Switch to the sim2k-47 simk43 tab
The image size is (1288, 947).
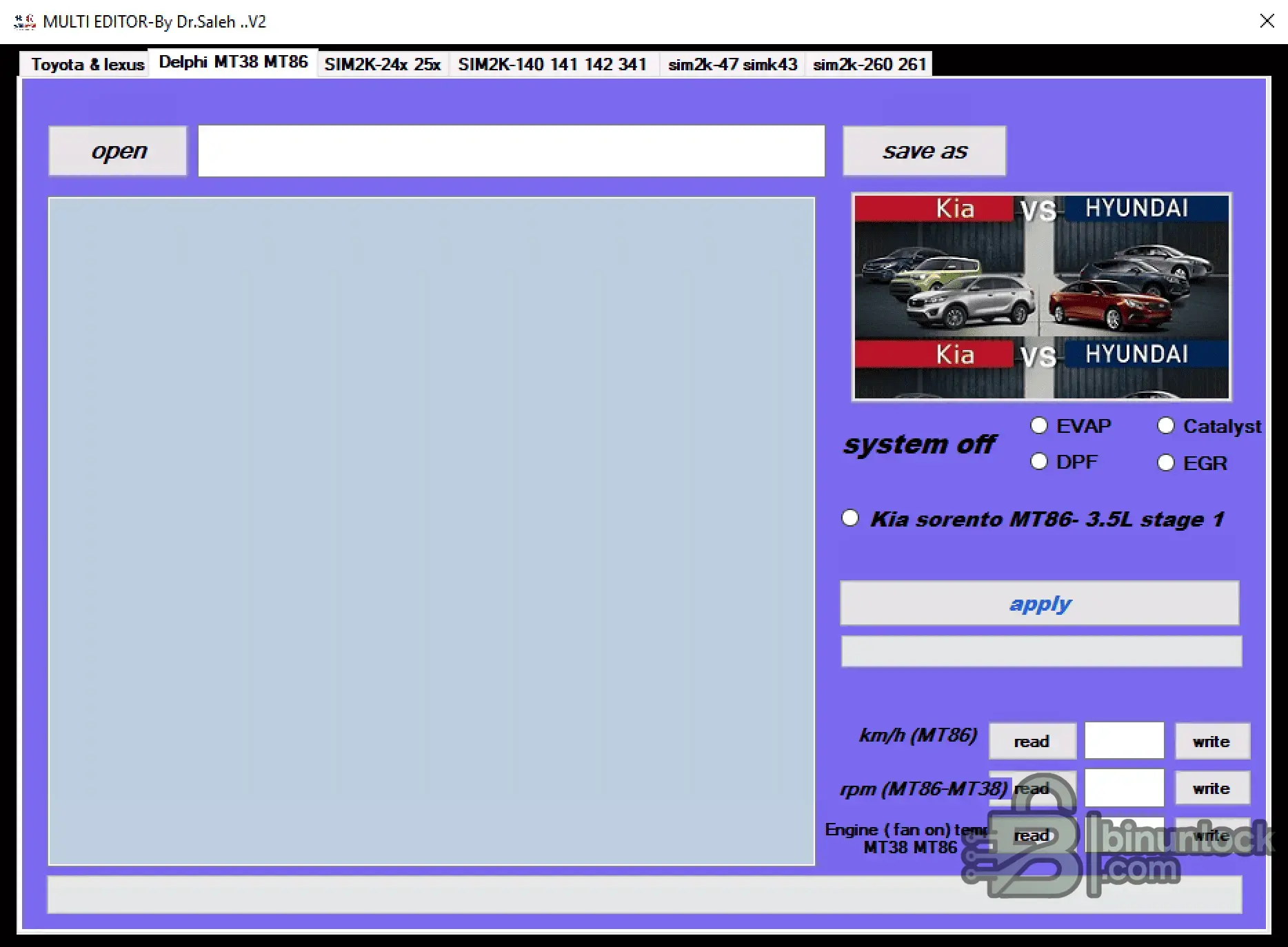732,64
